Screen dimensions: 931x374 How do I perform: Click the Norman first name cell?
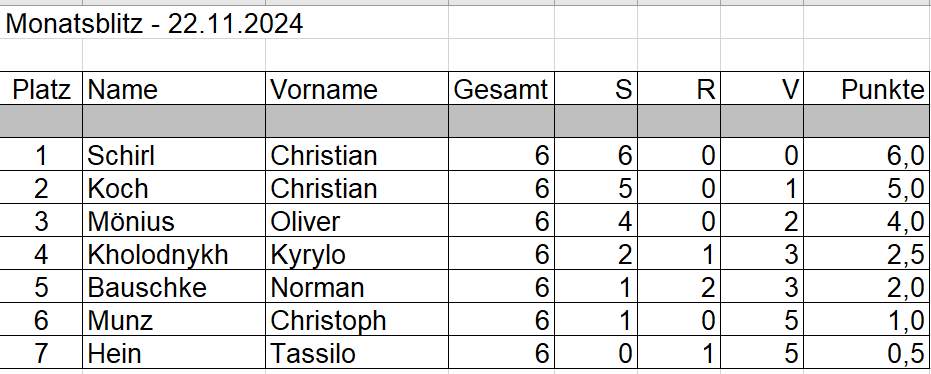(356, 287)
